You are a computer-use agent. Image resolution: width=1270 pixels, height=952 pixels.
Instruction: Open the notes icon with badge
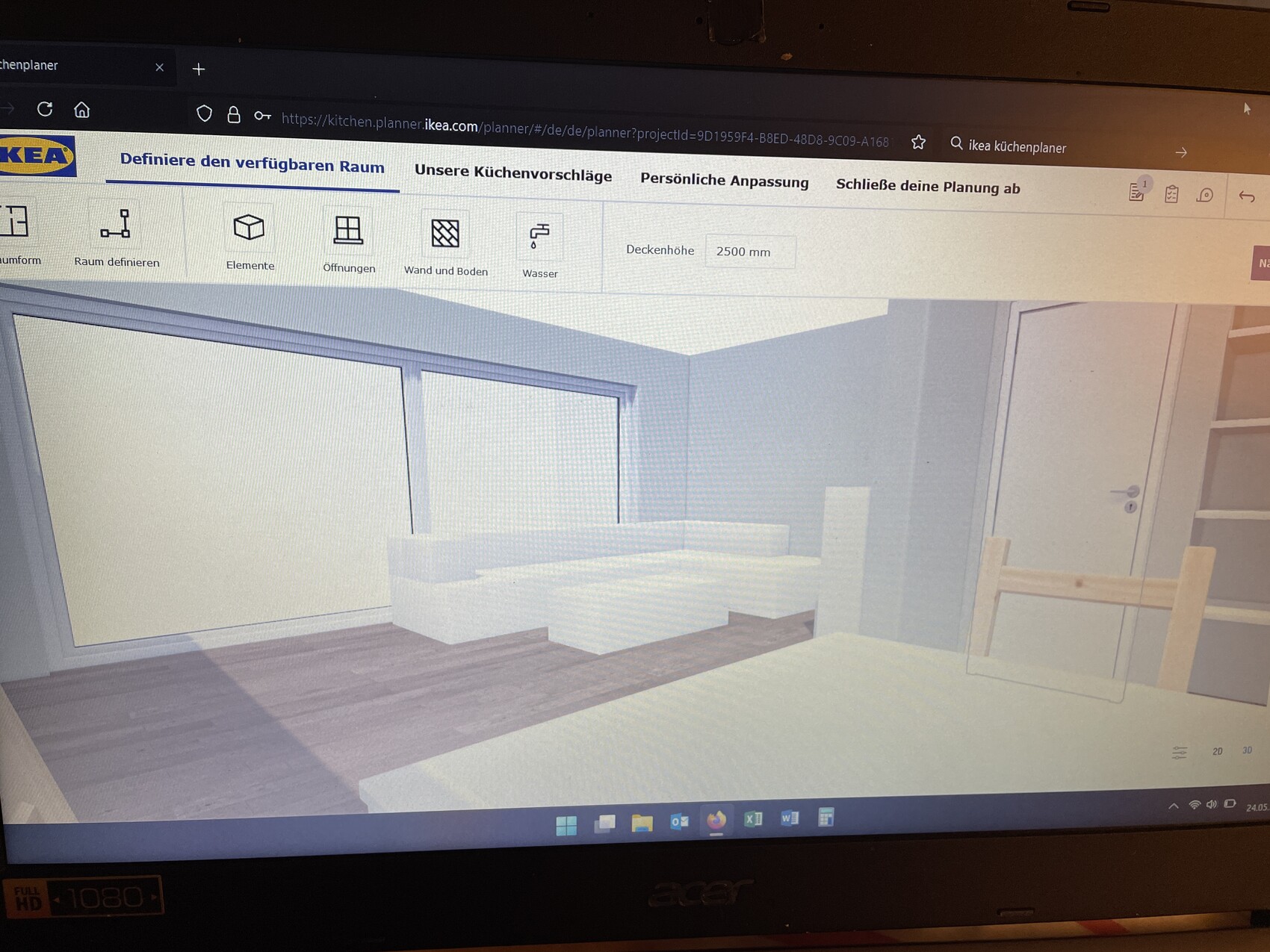click(x=1137, y=192)
